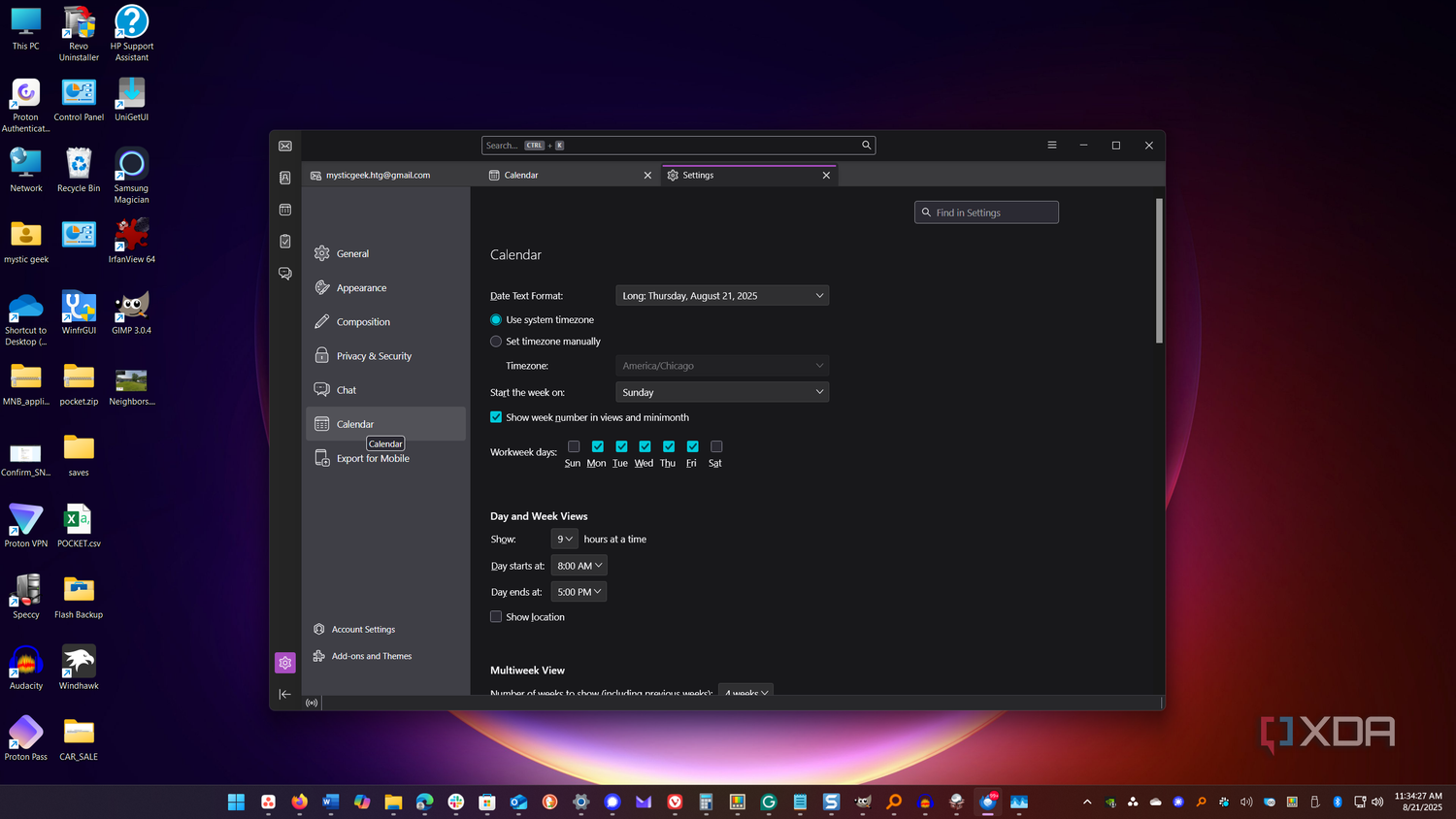
Task: Click the Find in Settings field
Action: pos(986,213)
